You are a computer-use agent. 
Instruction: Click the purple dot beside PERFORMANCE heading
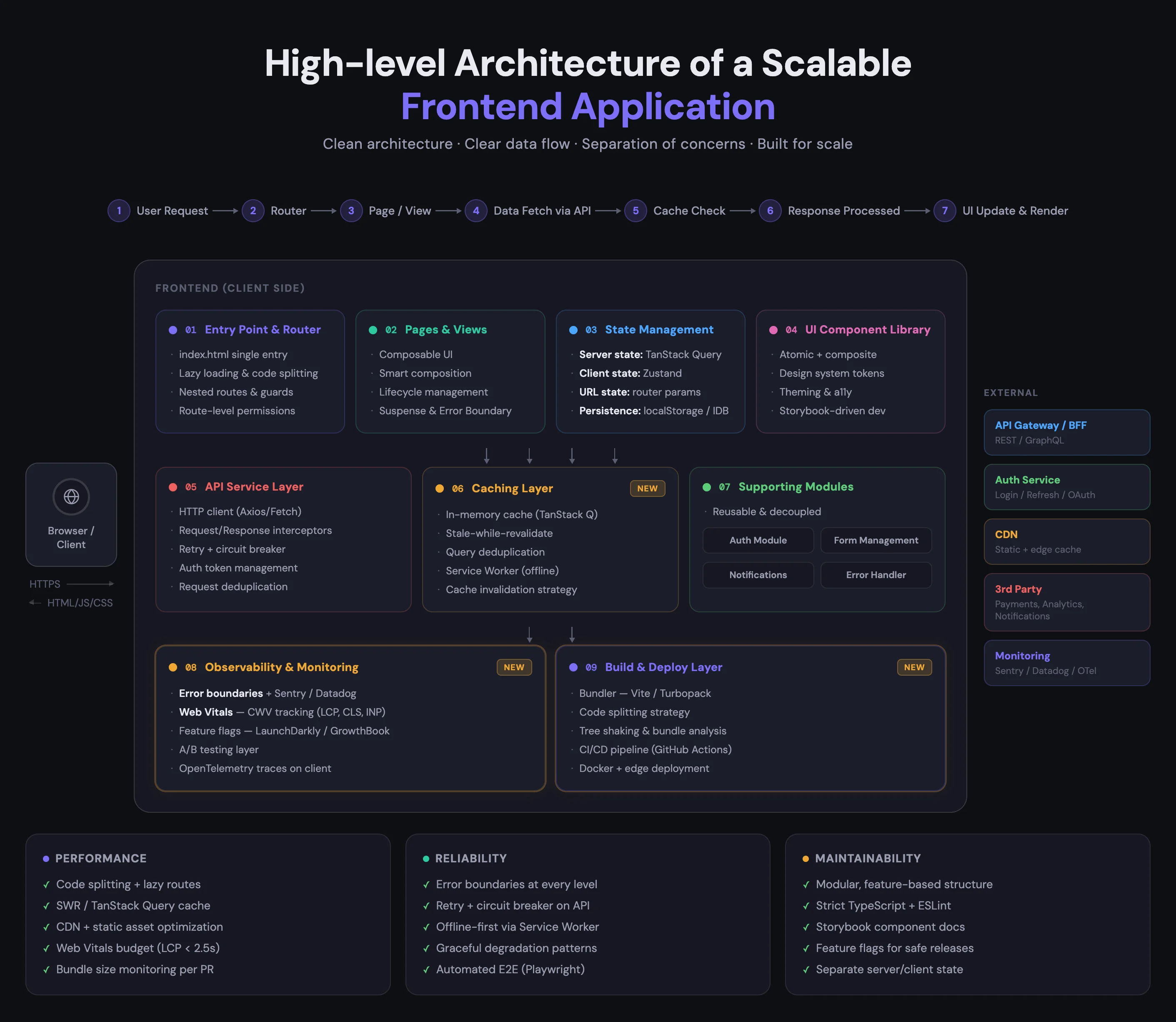pyautogui.click(x=46, y=859)
